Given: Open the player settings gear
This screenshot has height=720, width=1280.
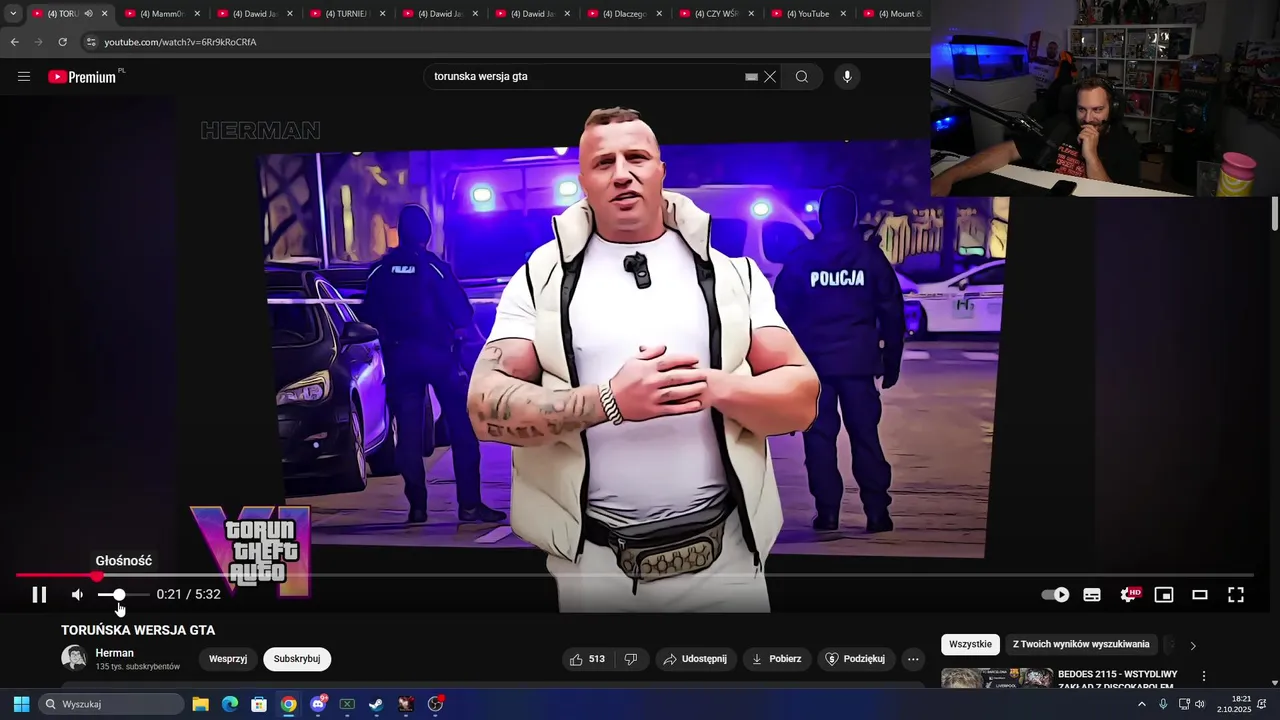Looking at the screenshot, I should coord(1129,595).
